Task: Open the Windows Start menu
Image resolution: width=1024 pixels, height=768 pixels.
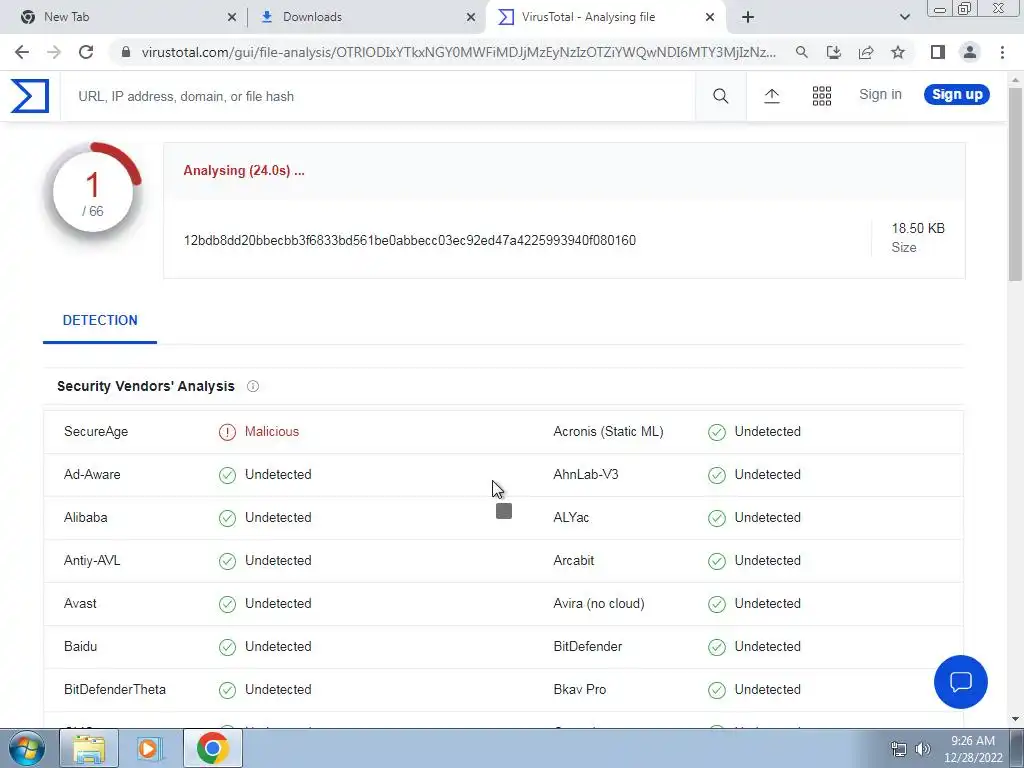Action: 27,748
